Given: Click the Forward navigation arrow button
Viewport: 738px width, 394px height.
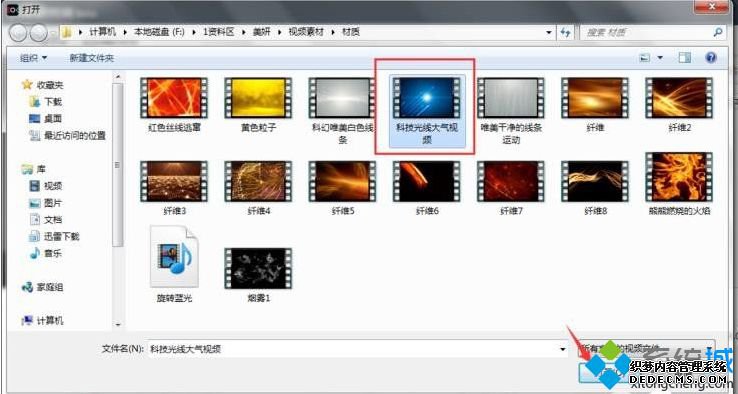Looking at the screenshot, I should 39,32.
